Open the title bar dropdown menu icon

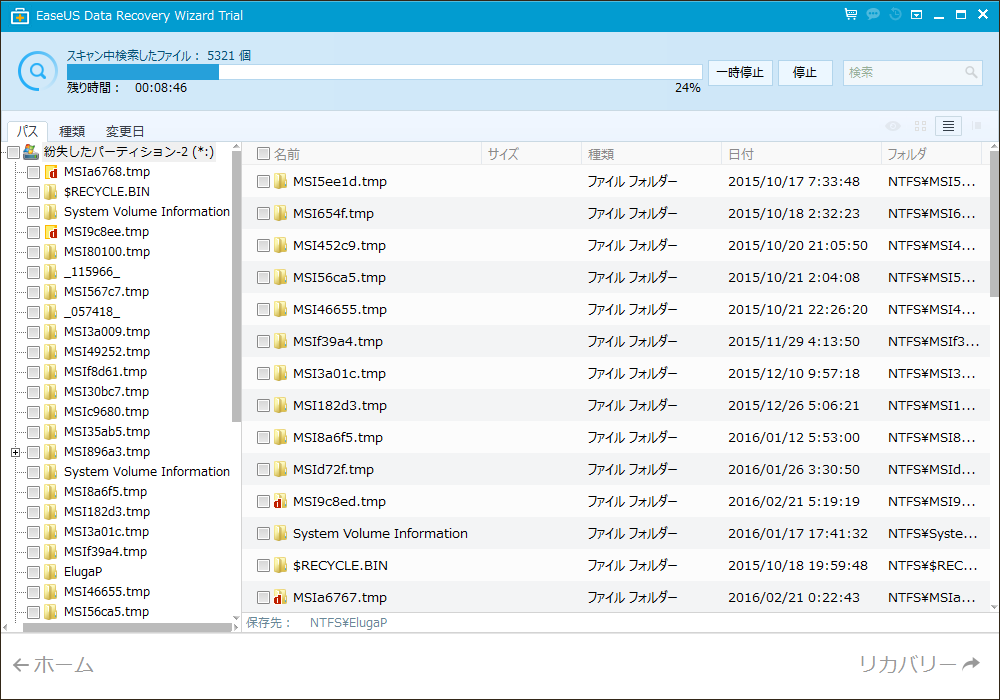click(x=916, y=14)
